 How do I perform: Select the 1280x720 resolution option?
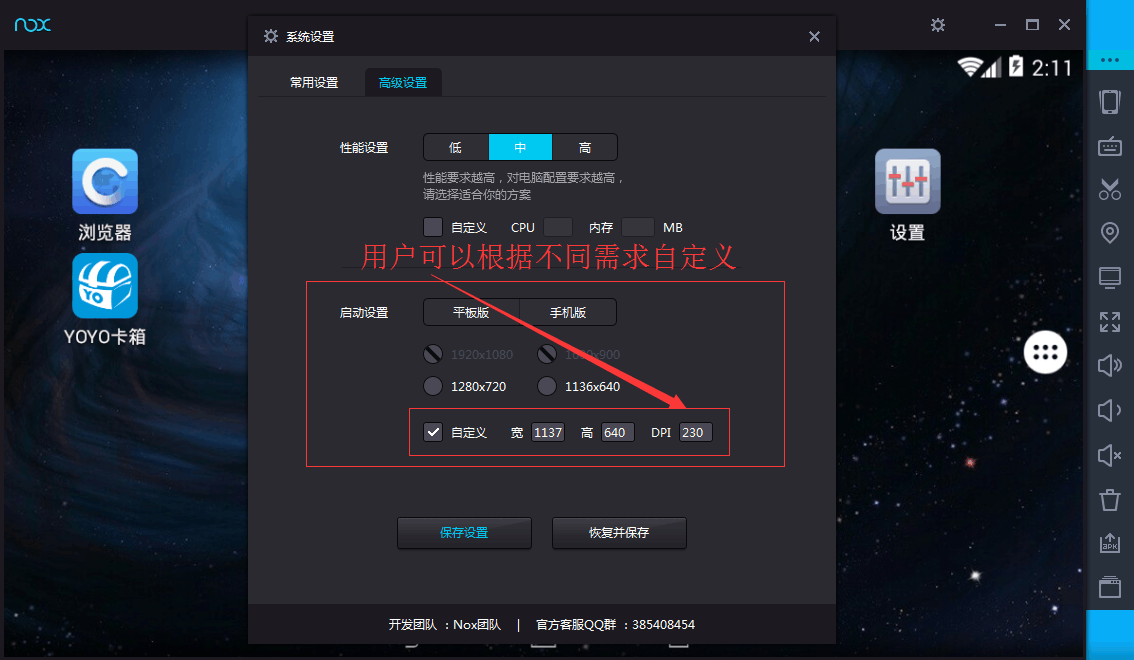pyautogui.click(x=432, y=386)
